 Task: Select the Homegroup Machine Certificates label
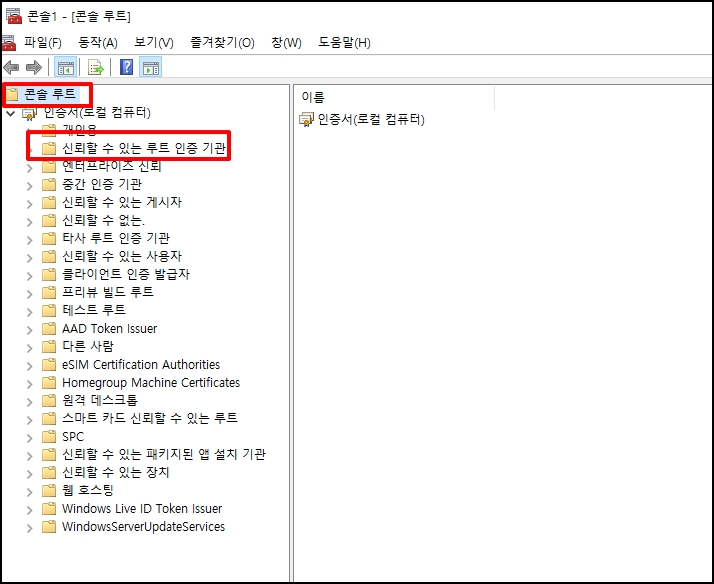[151, 383]
